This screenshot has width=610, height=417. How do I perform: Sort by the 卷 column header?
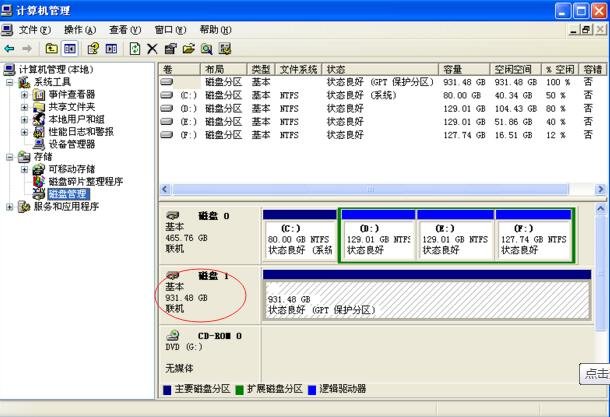click(x=179, y=70)
